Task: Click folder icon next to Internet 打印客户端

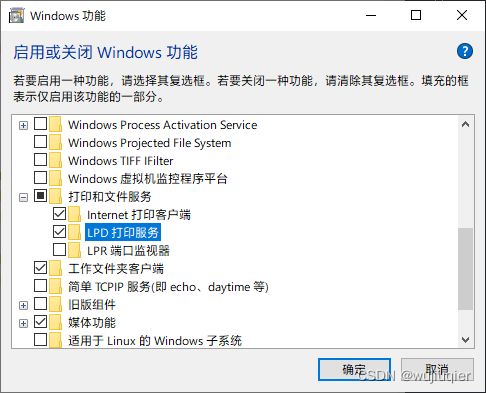Action: (x=75, y=214)
